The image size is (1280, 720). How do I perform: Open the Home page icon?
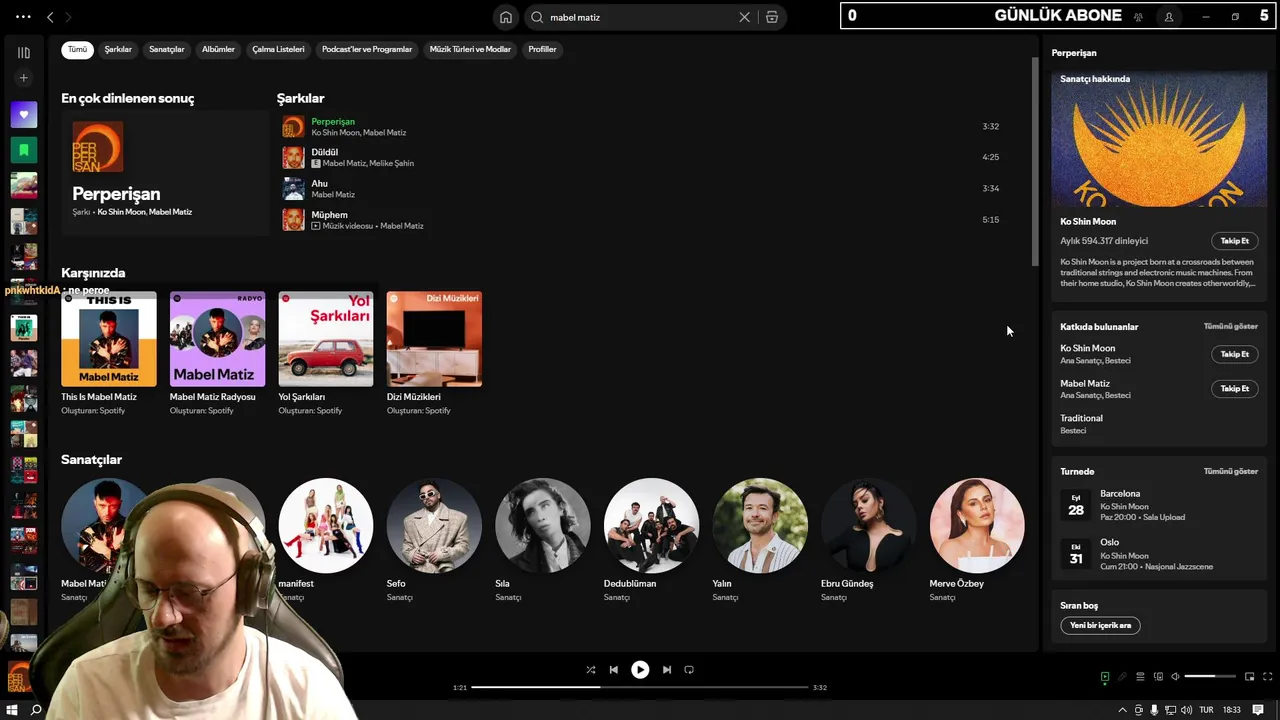pyautogui.click(x=506, y=17)
